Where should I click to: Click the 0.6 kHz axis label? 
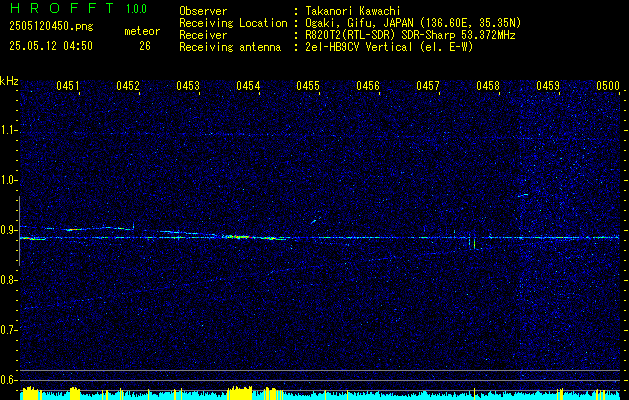click(x=7, y=380)
